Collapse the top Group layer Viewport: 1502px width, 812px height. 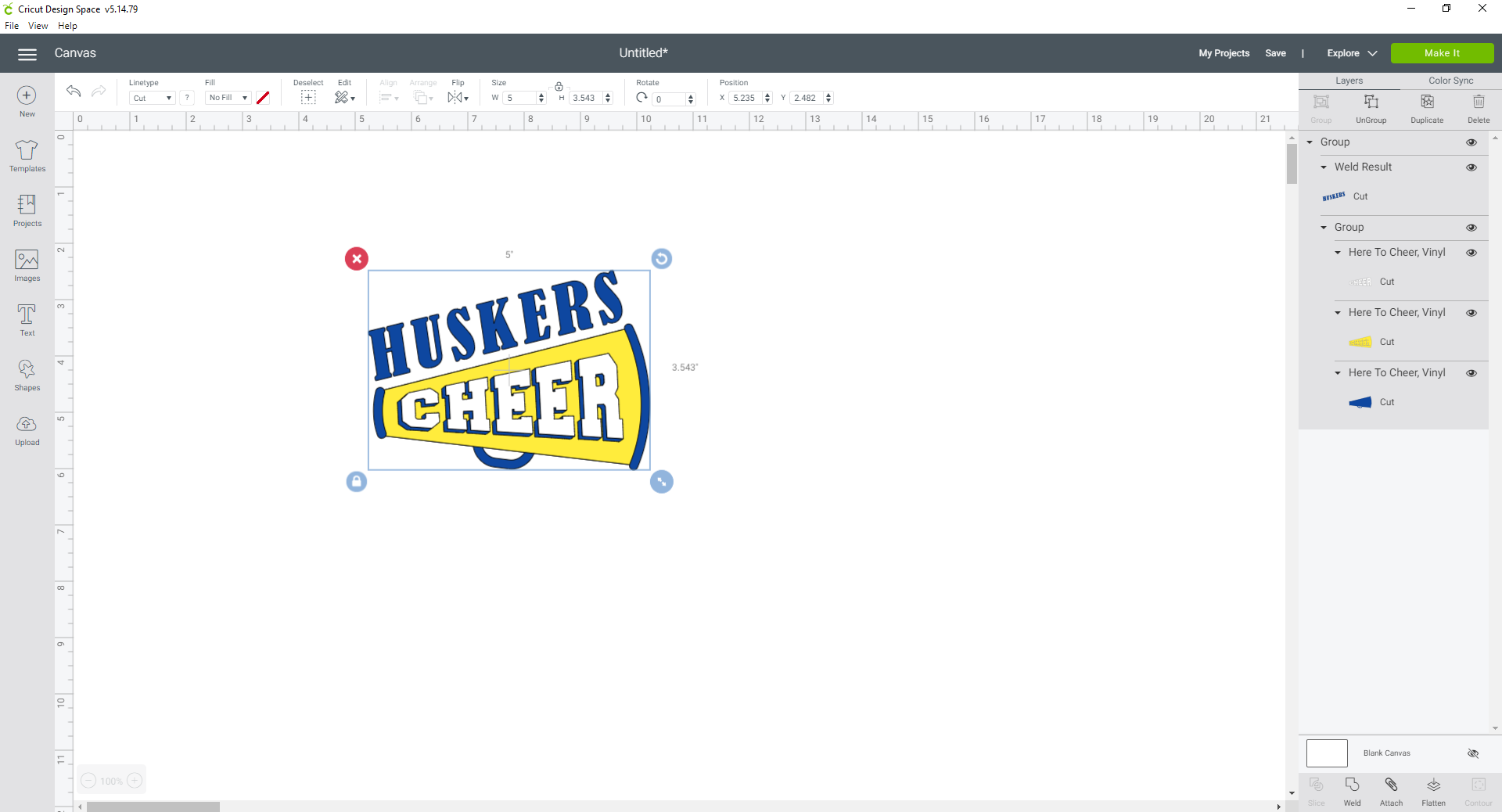(x=1310, y=142)
